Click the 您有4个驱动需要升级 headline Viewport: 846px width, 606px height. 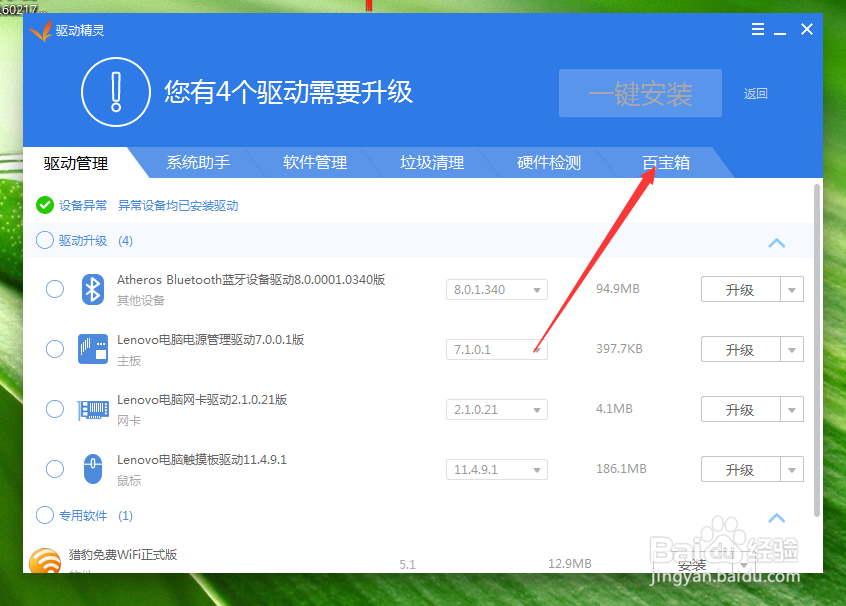(x=289, y=92)
